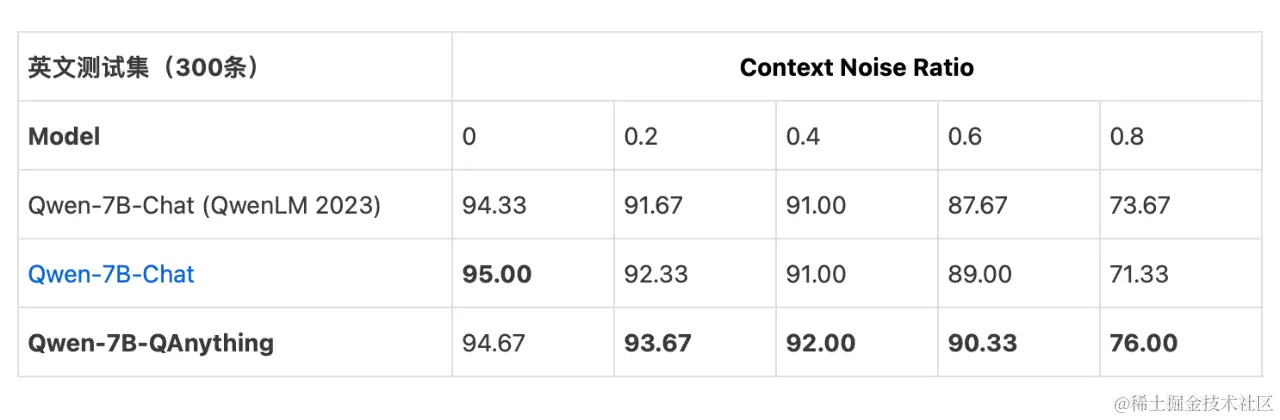Click the 0.8 noise ratio column header
Image resolution: width=1280 pixels, height=420 pixels.
pyautogui.click(x=1127, y=136)
